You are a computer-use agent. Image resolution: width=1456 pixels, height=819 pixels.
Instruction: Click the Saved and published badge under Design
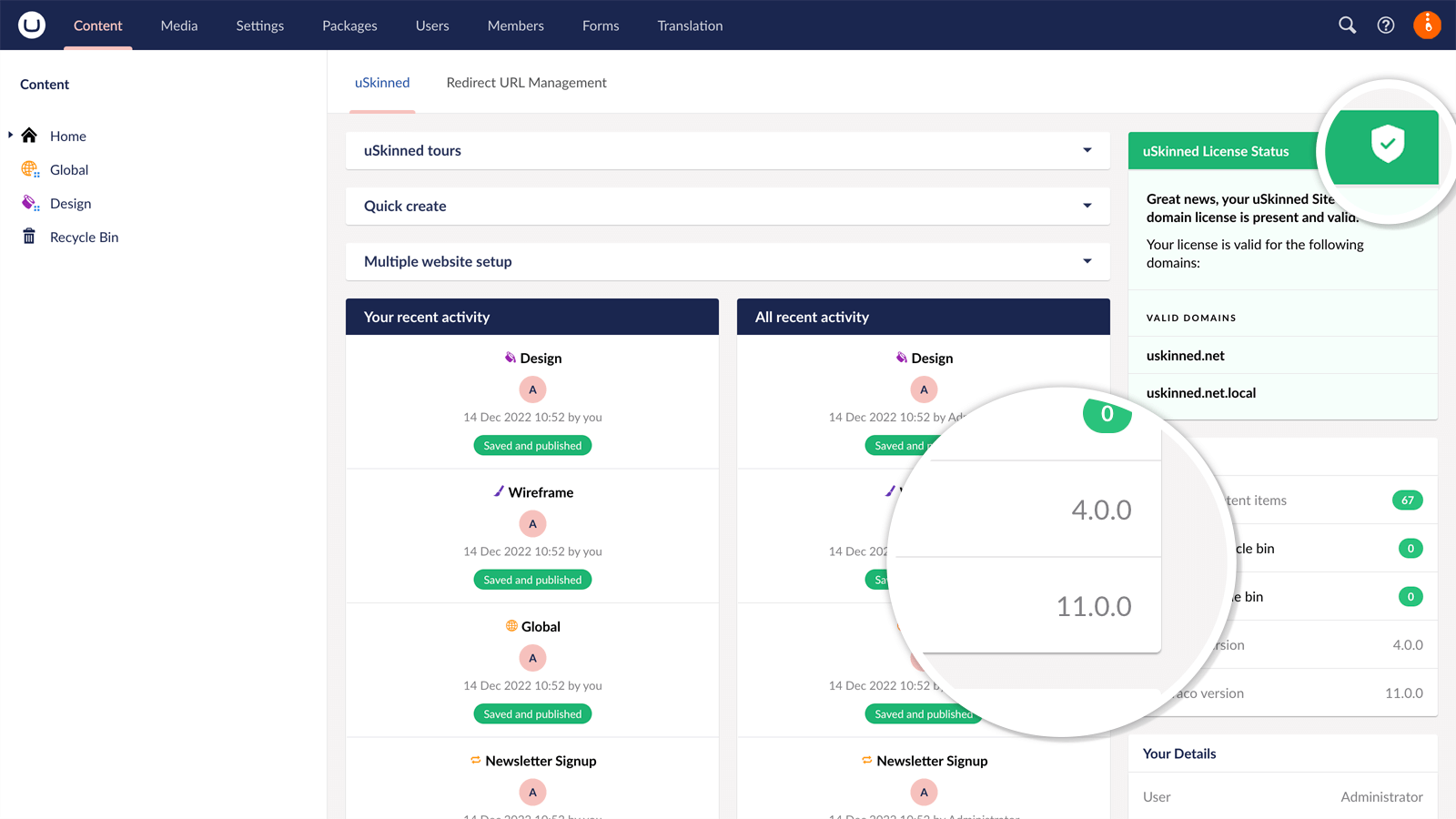tap(532, 445)
